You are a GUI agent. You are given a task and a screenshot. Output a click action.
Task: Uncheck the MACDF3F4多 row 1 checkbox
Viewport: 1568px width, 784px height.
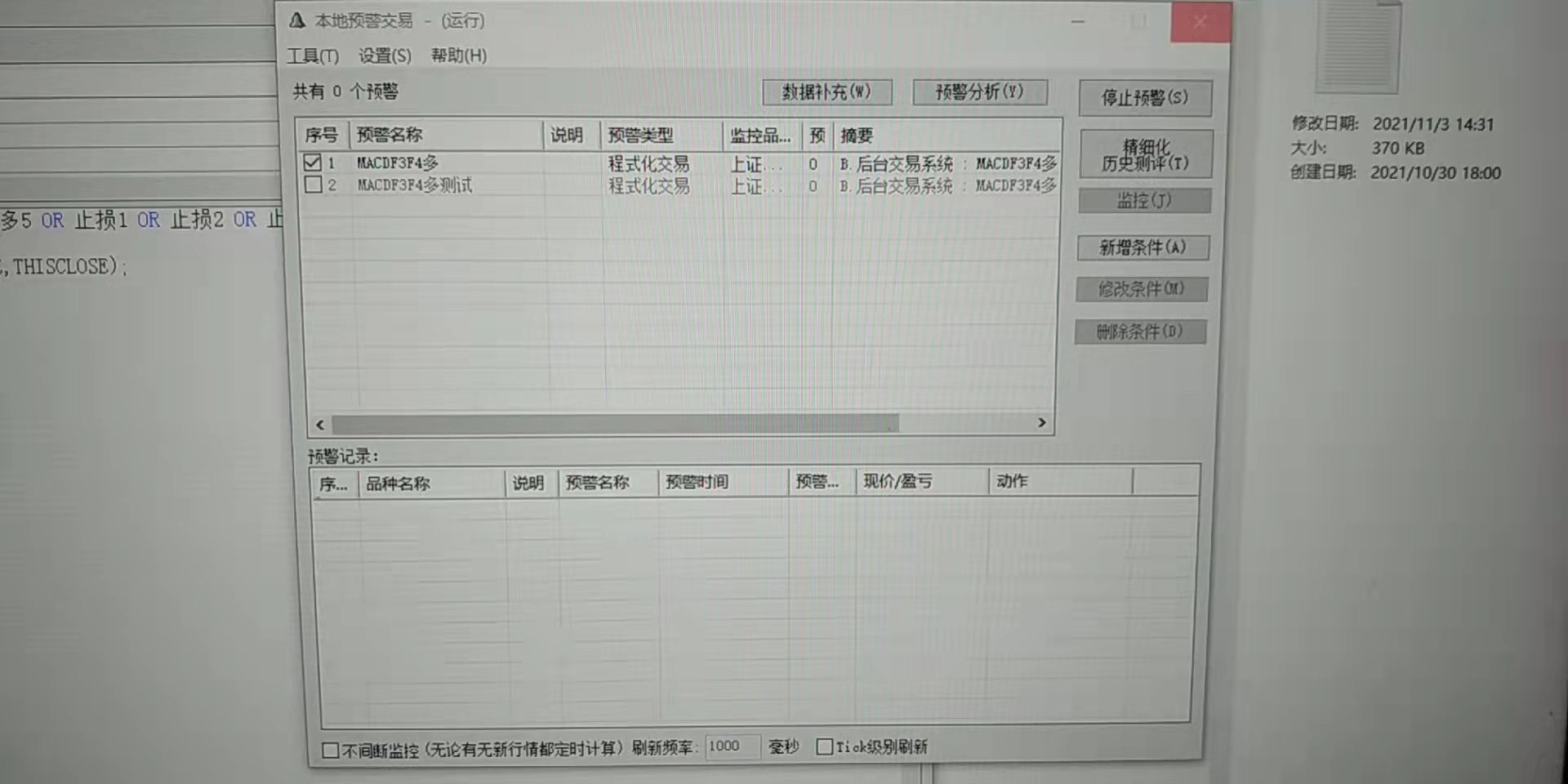point(312,163)
